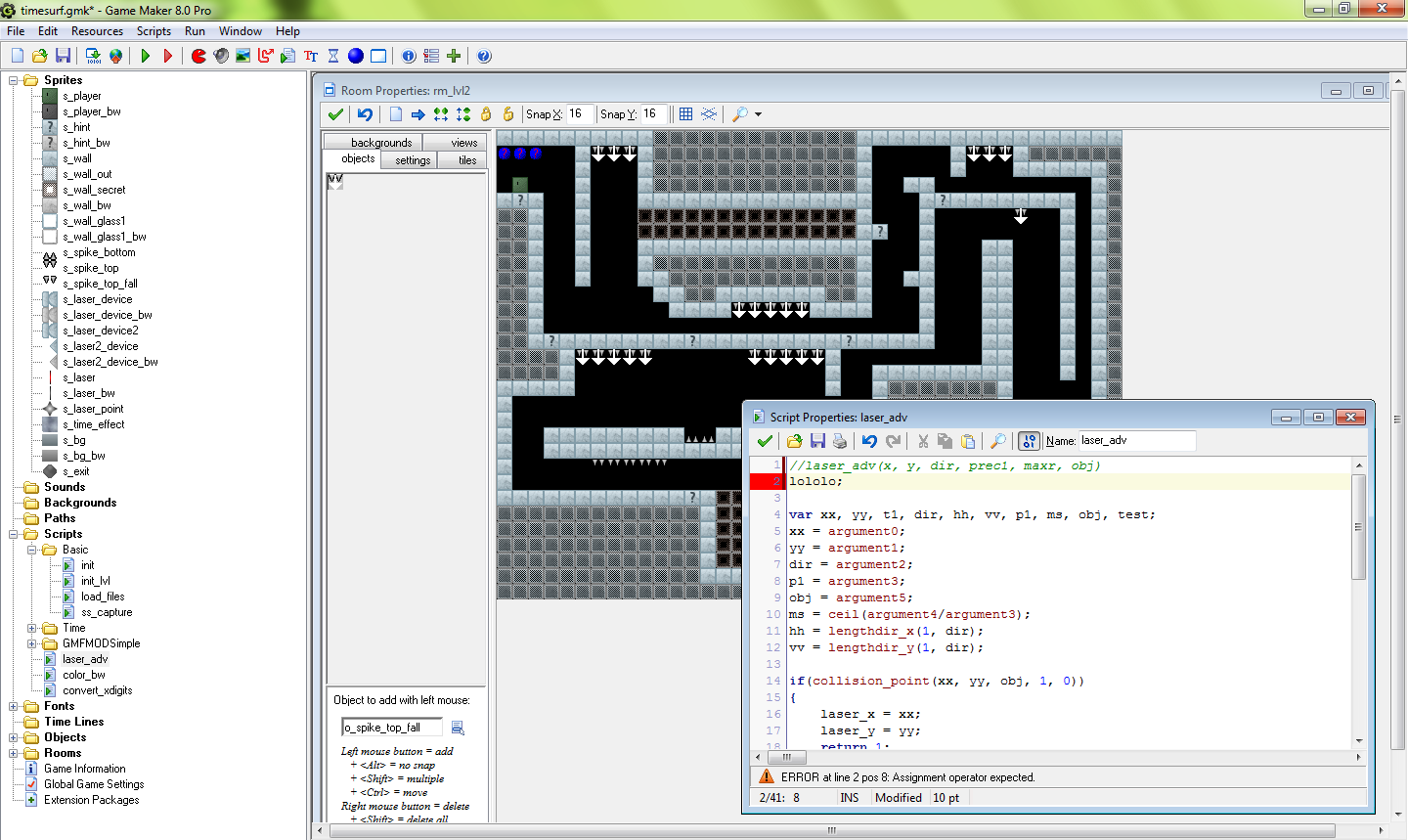Open Global Game Settings from toolbar
This screenshot has height=840, width=1408.
[x=431, y=56]
